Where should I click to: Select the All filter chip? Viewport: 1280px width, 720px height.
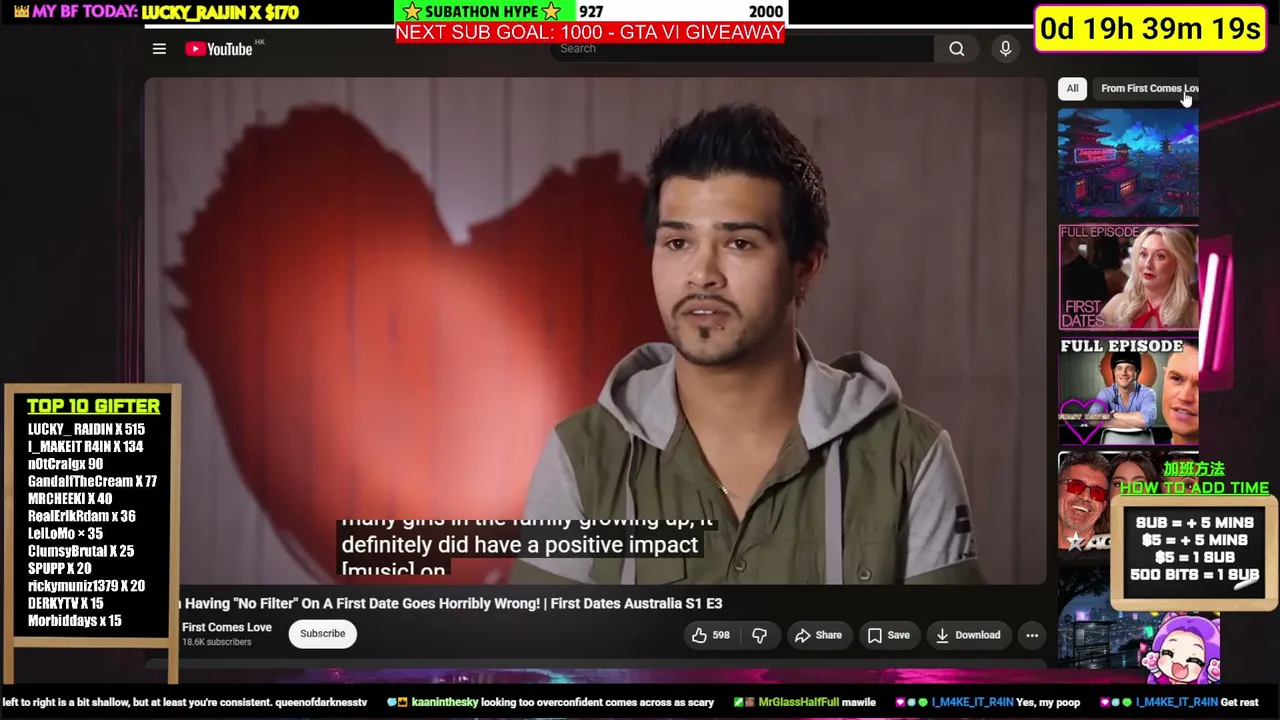[1072, 88]
